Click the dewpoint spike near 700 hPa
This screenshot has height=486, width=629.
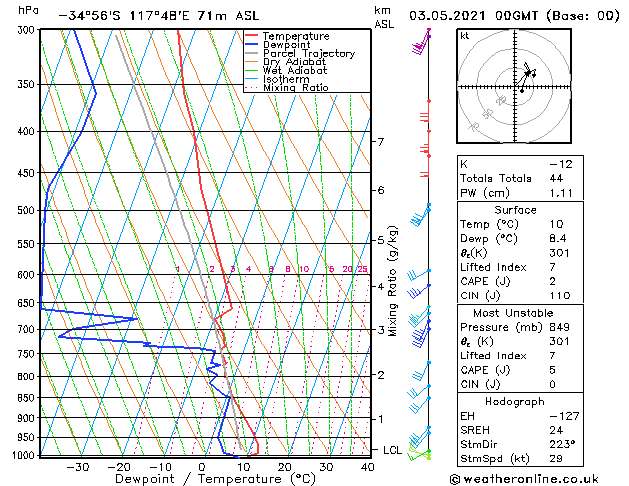pyautogui.click(x=134, y=319)
